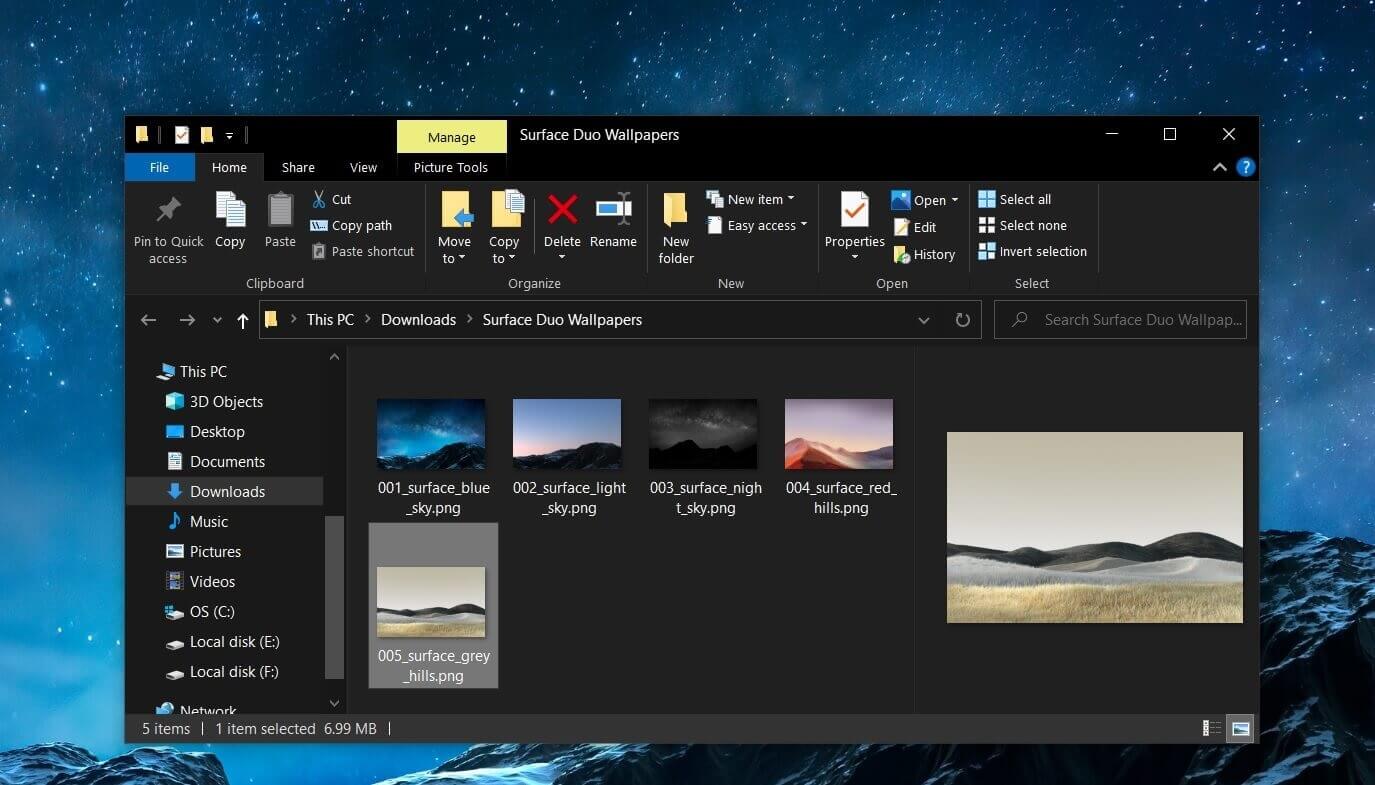This screenshot has height=785, width=1375.
Task: Switch to Large icons view in status bar
Action: pyautogui.click(x=1240, y=728)
